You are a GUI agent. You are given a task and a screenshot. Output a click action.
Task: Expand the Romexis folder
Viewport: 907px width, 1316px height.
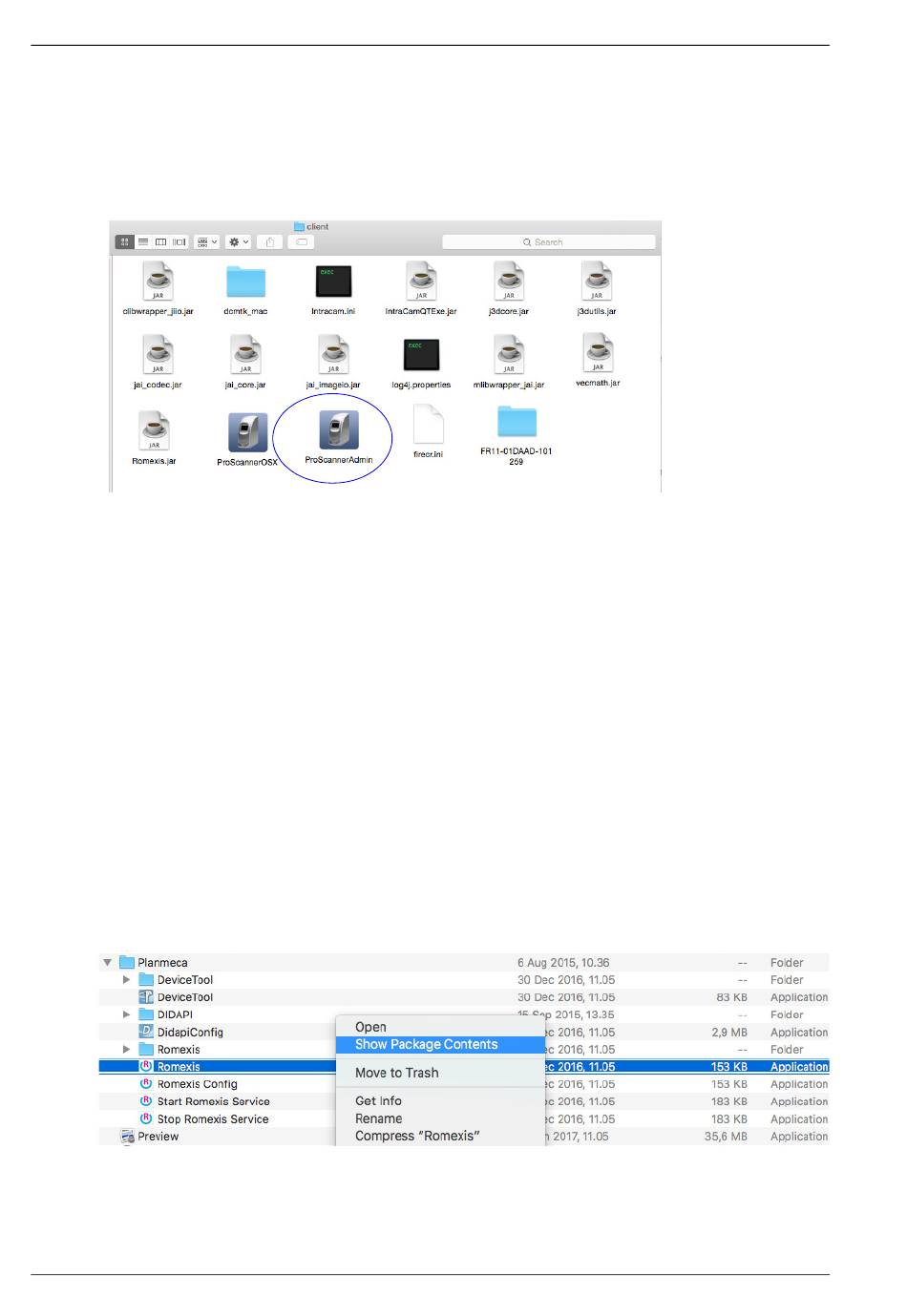126,1050
